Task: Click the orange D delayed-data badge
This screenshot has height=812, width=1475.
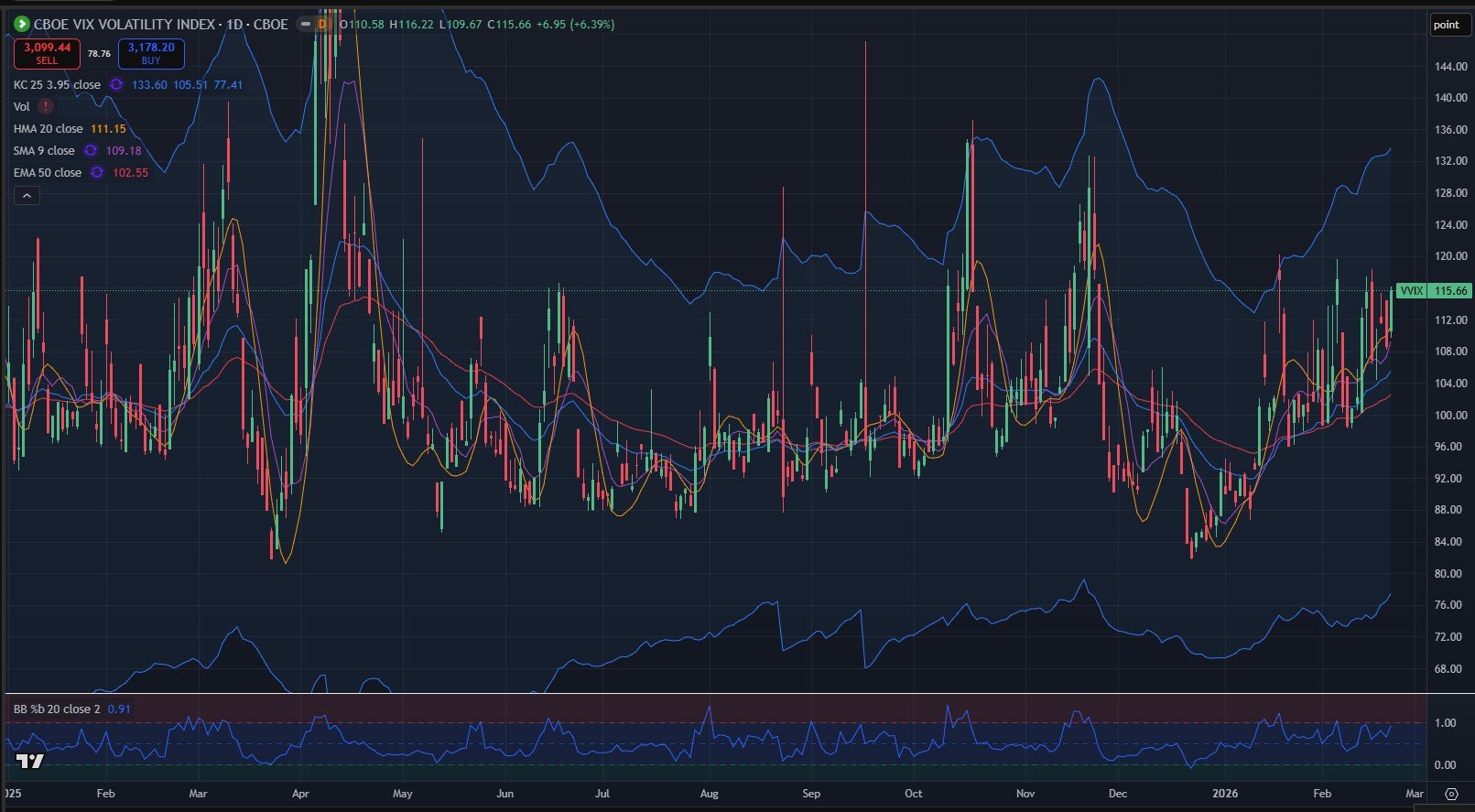Action: (x=322, y=24)
